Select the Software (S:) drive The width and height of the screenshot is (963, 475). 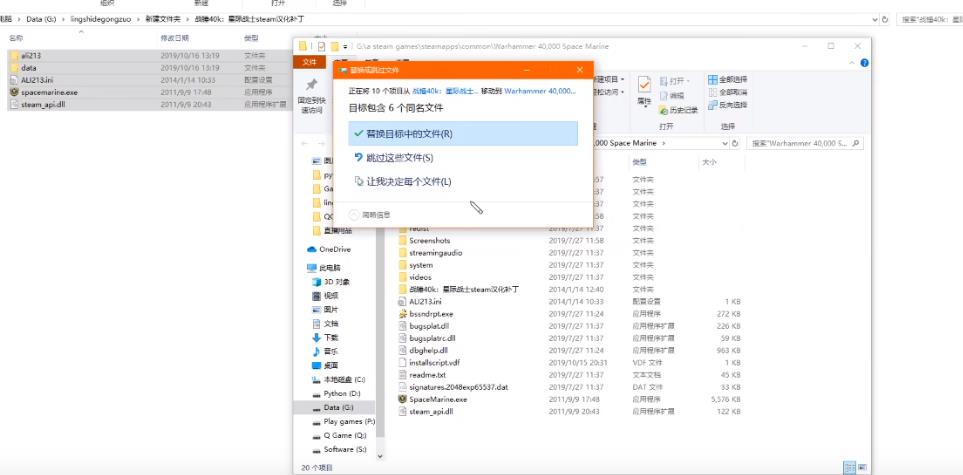(340, 449)
